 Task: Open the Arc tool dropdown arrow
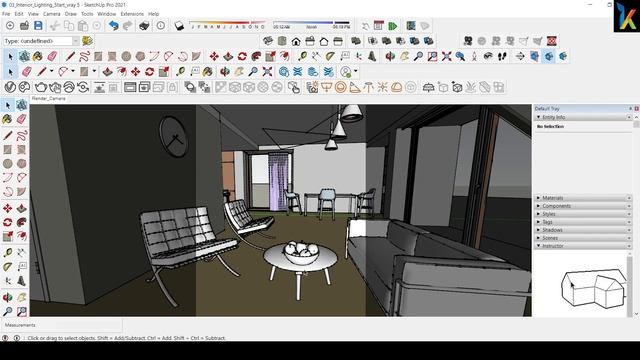pyautogui.click(x=73, y=71)
